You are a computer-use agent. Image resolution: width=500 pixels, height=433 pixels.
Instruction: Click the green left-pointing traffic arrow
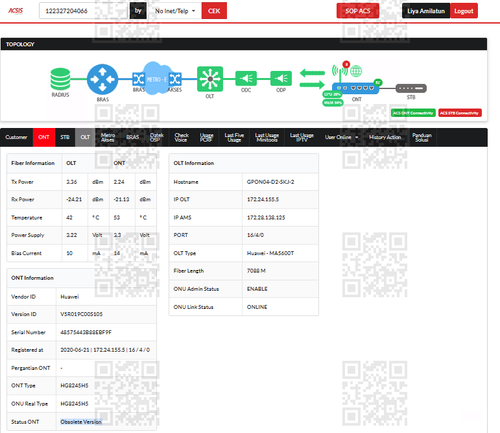pyautogui.click(x=312, y=73)
